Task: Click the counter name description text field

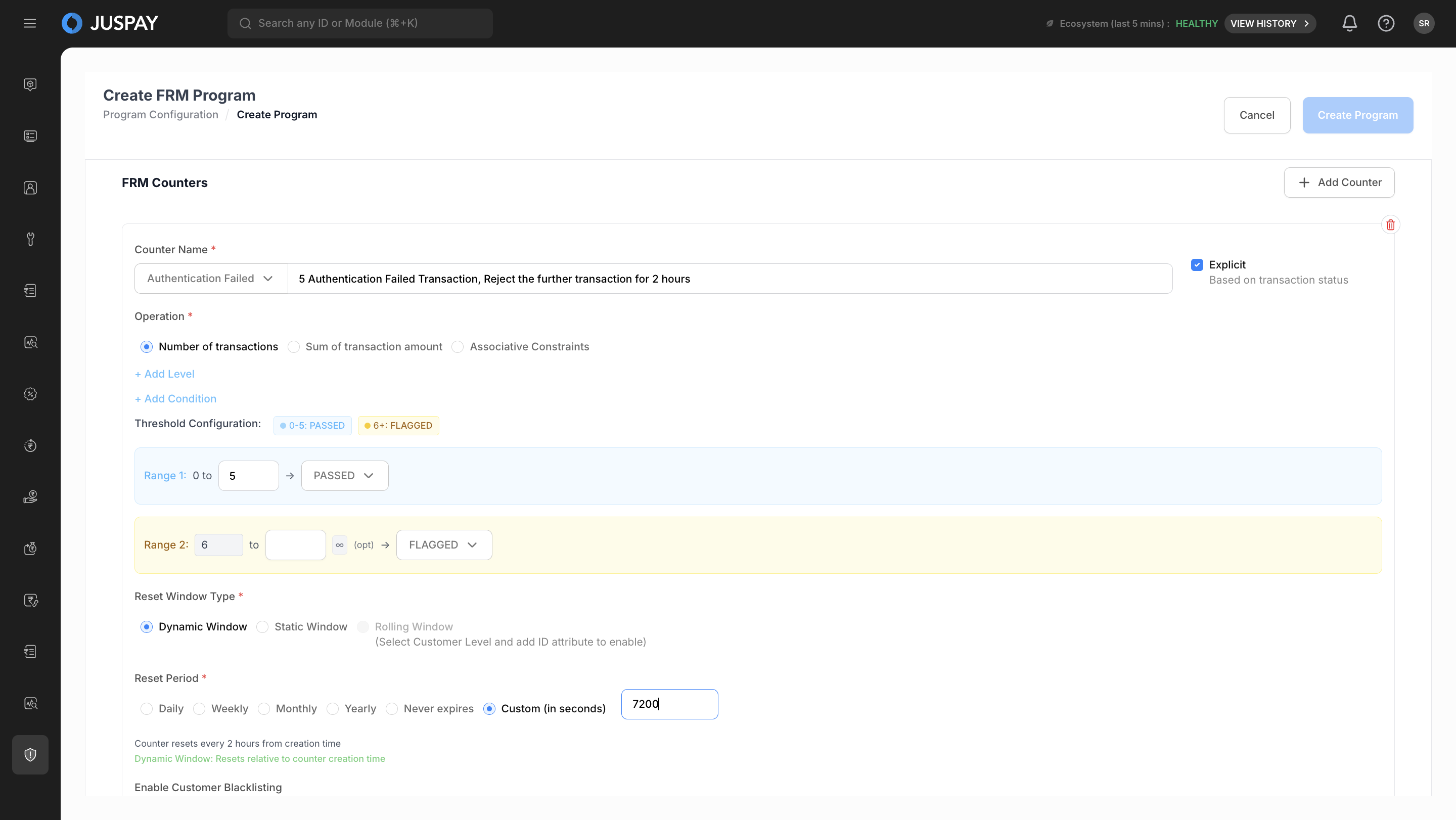Action: 730,279
